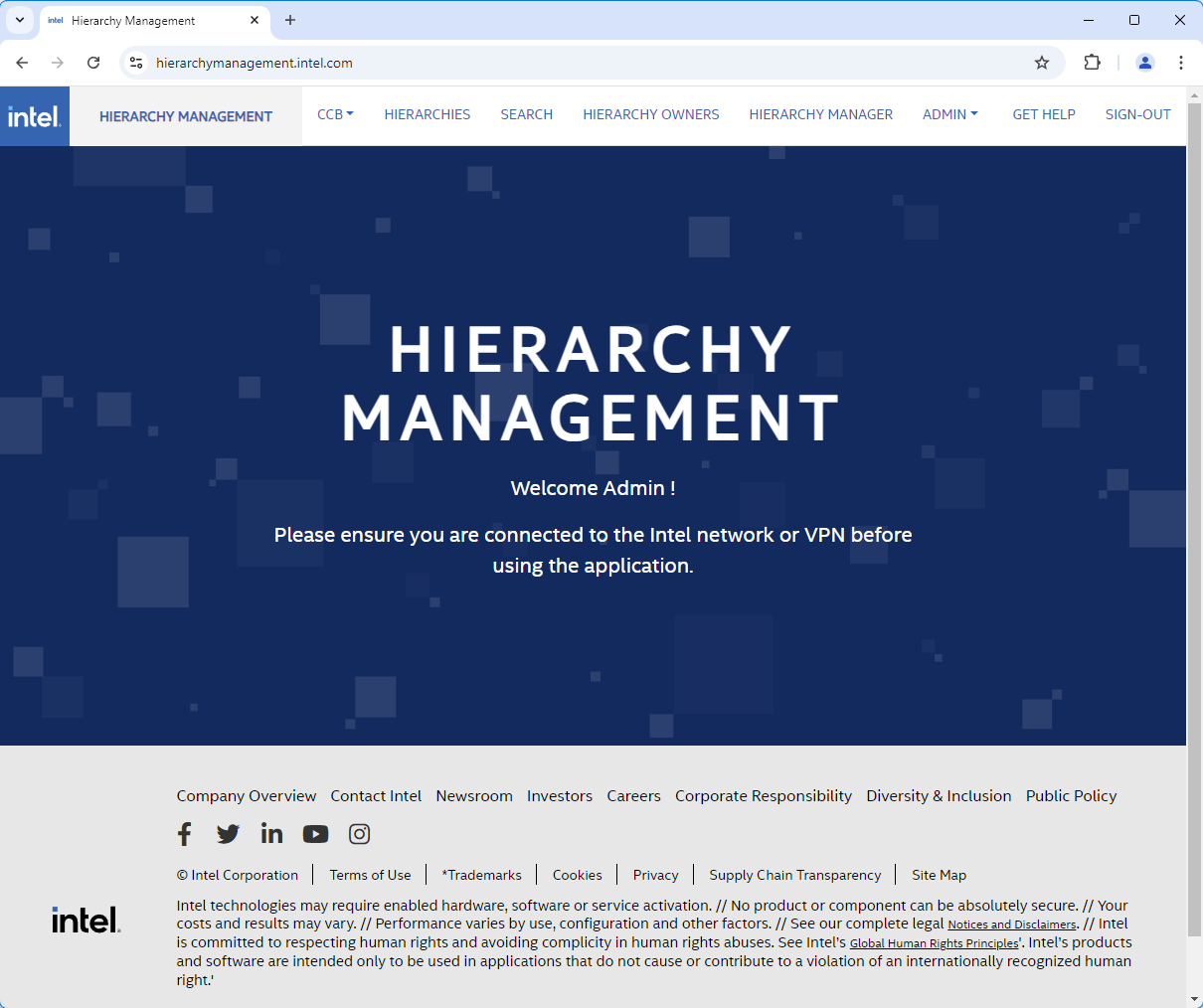The image size is (1203, 1008).
Task: Click the scrollbar down arrow
Action: click(1194, 998)
